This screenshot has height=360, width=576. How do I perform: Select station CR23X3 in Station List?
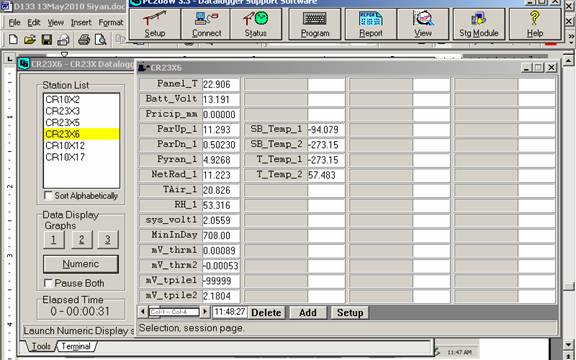[81, 111]
